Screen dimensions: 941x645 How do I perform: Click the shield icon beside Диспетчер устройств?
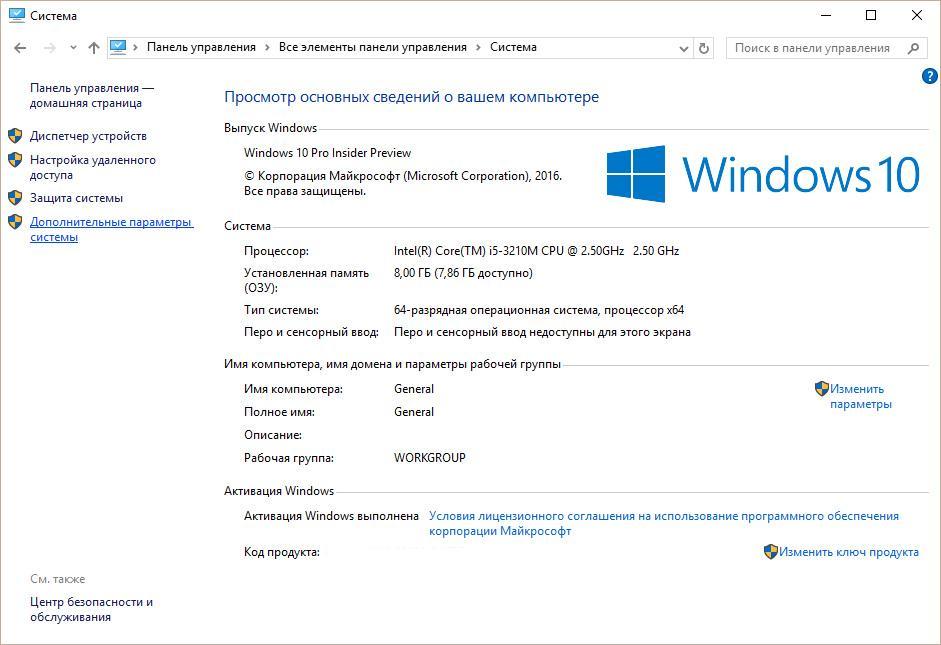16,136
